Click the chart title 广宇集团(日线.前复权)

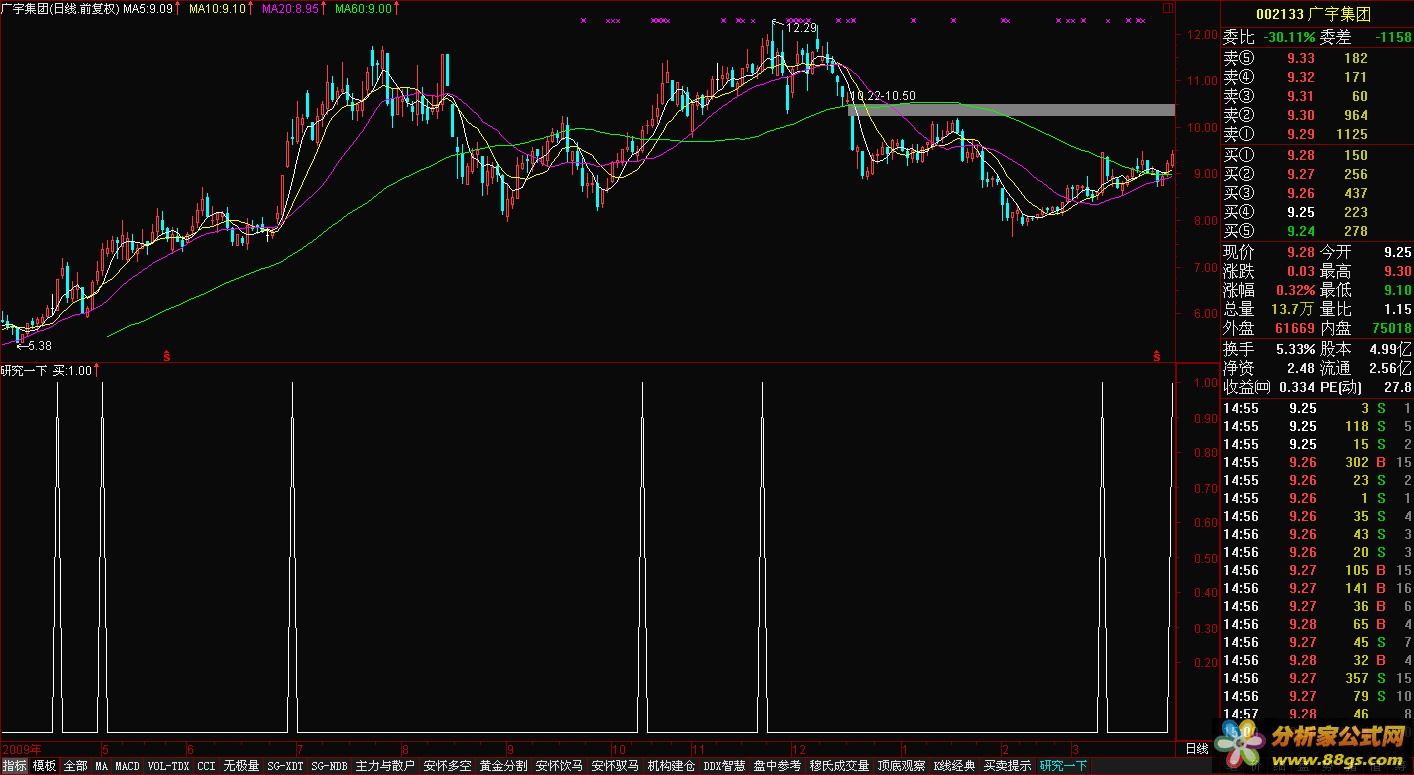point(61,8)
